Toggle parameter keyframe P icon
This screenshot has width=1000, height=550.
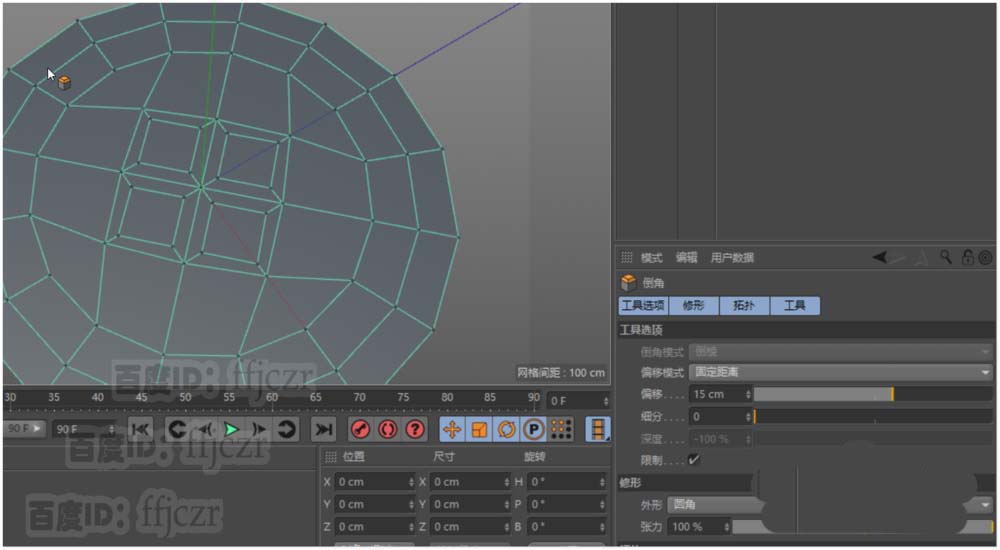point(533,429)
